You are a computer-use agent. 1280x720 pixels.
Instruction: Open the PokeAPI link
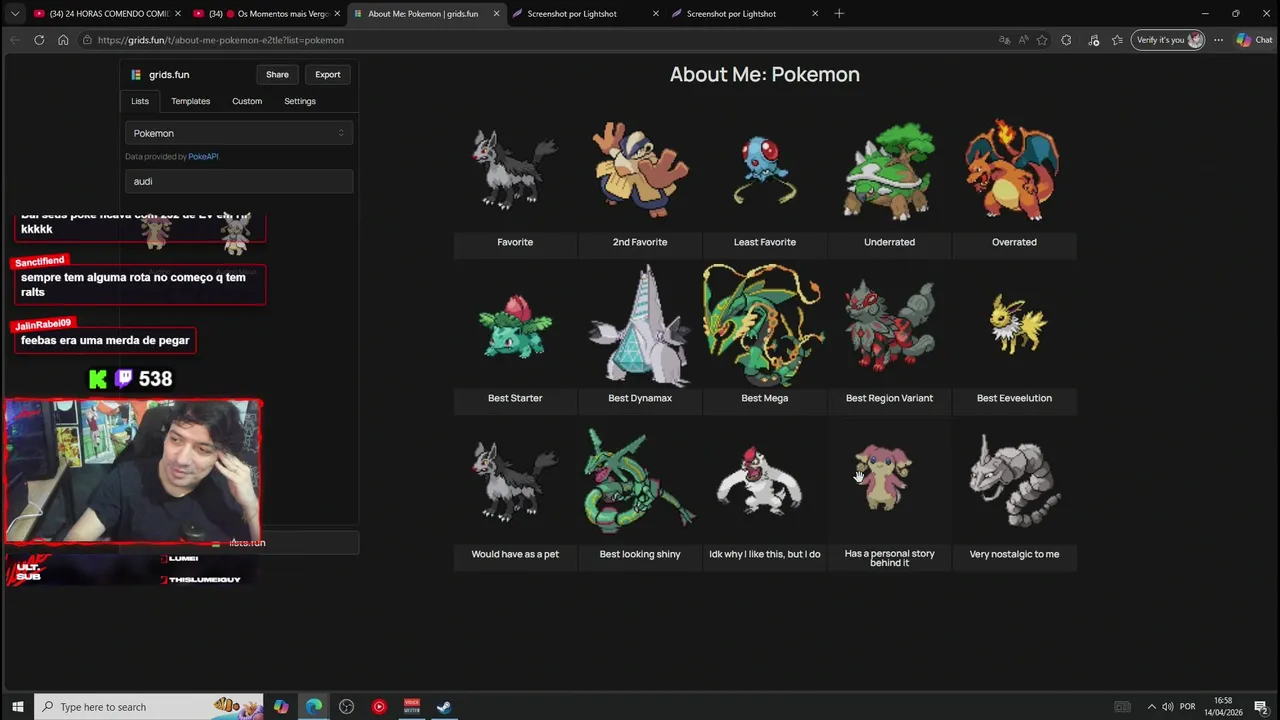(203, 157)
